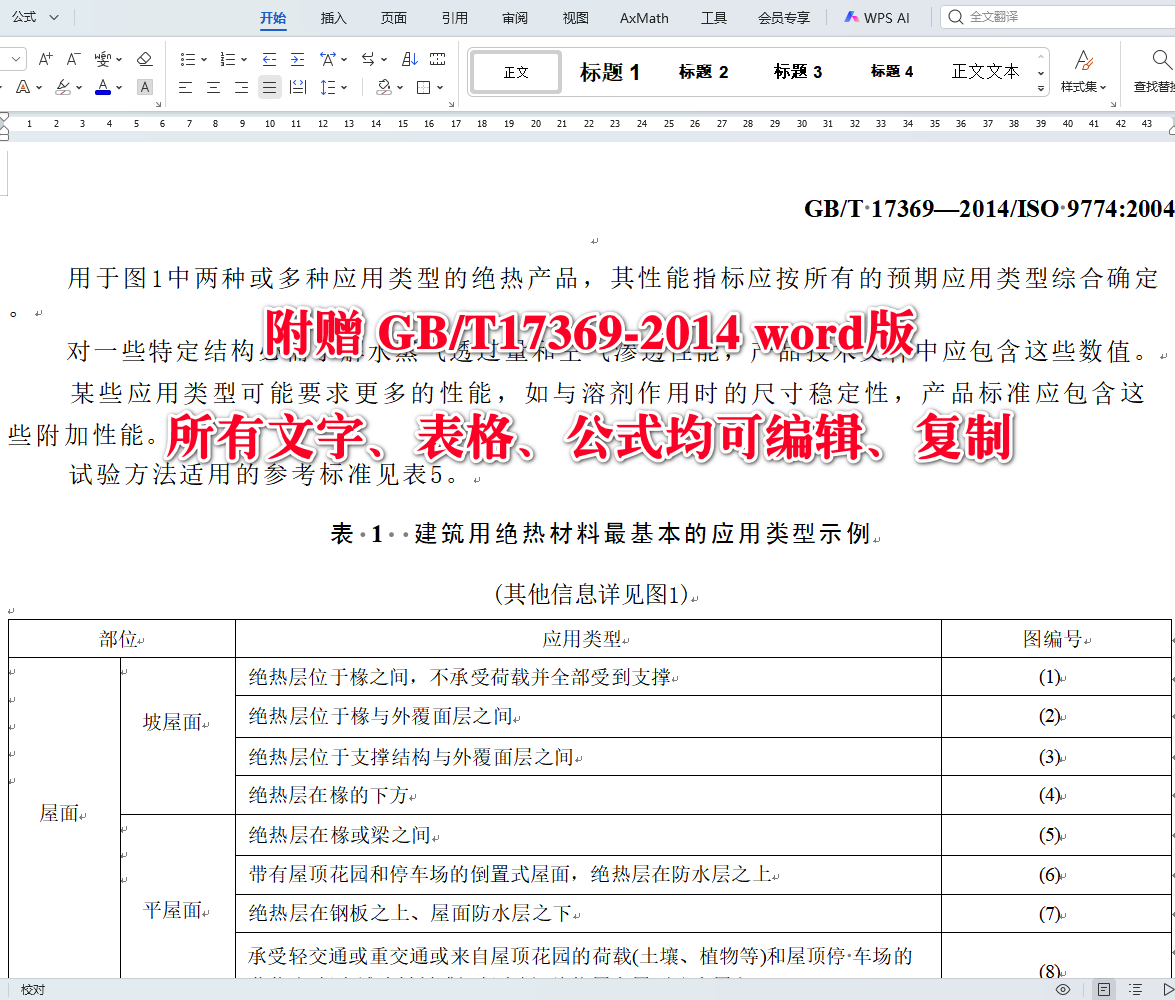Screen dimensions: 1175x1000
Task: Click the 校对 status bar item
Action: (x=33, y=988)
